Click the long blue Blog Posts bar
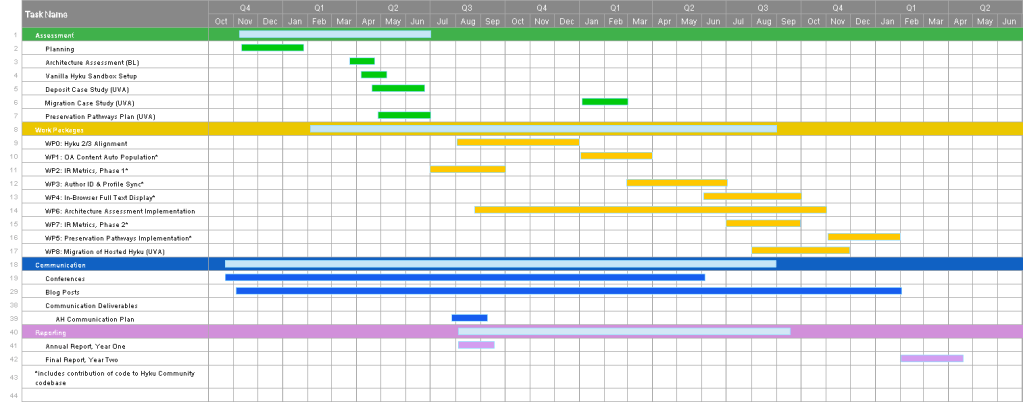The height and width of the screenshot is (402, 1023). tap(568, 291)
